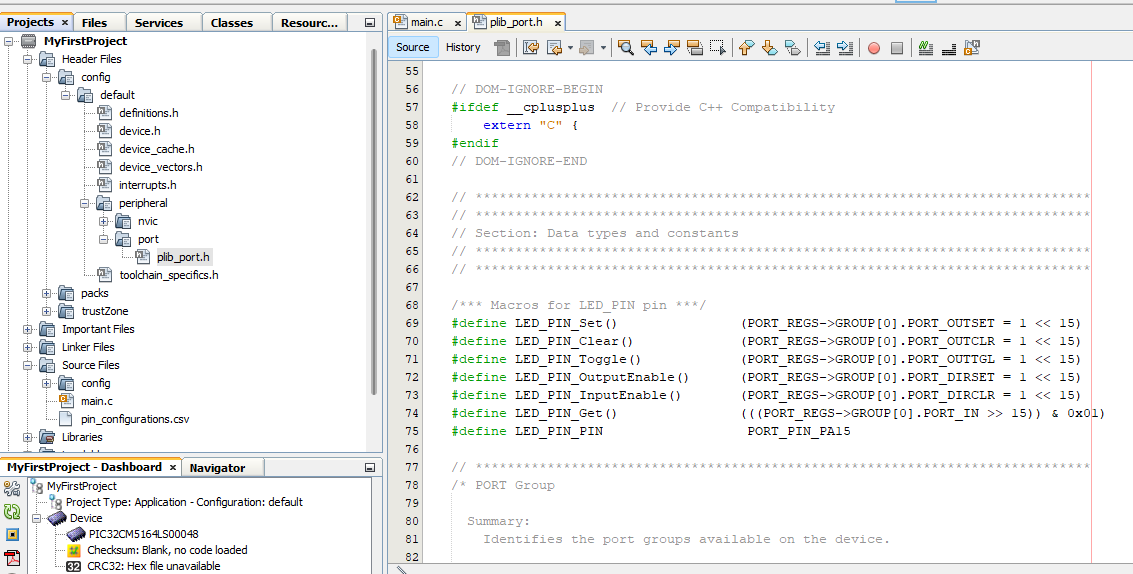Switch to the main.c editor tab
1133x574 pixels.
[x=427, y=21]
